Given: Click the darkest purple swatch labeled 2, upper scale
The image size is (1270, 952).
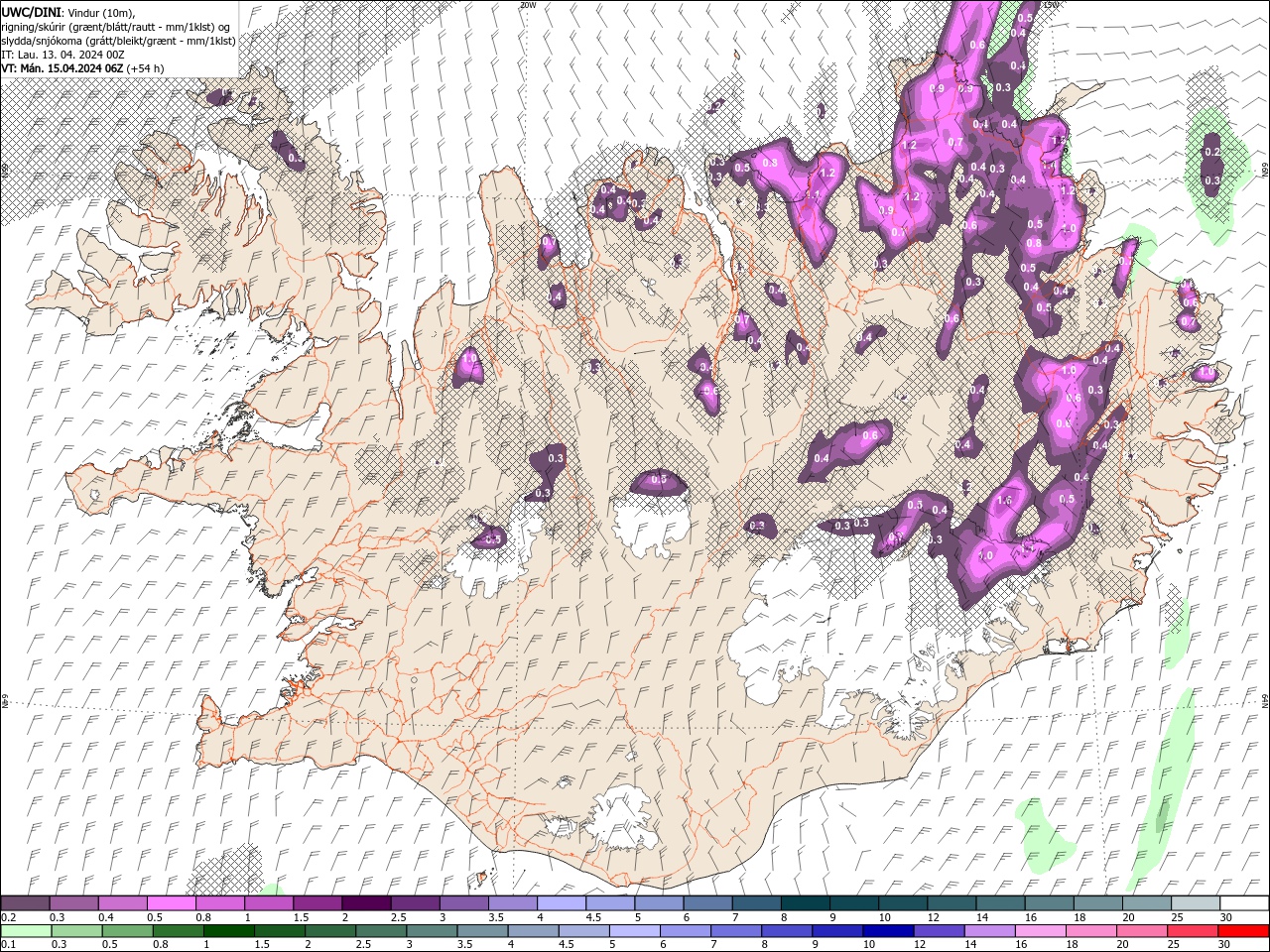Looking at the screenshot, I should (366, 903).
